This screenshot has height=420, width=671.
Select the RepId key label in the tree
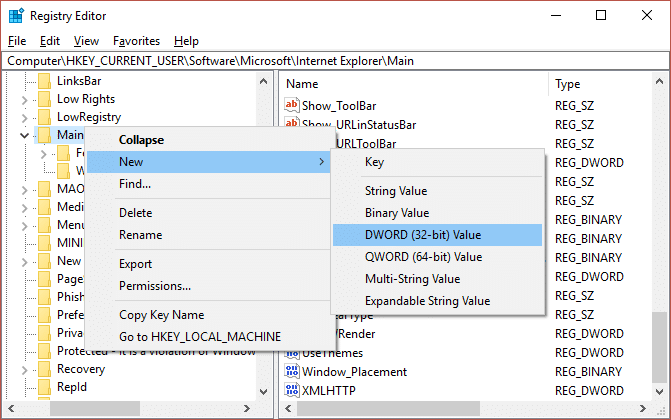[x=72, y=387]
